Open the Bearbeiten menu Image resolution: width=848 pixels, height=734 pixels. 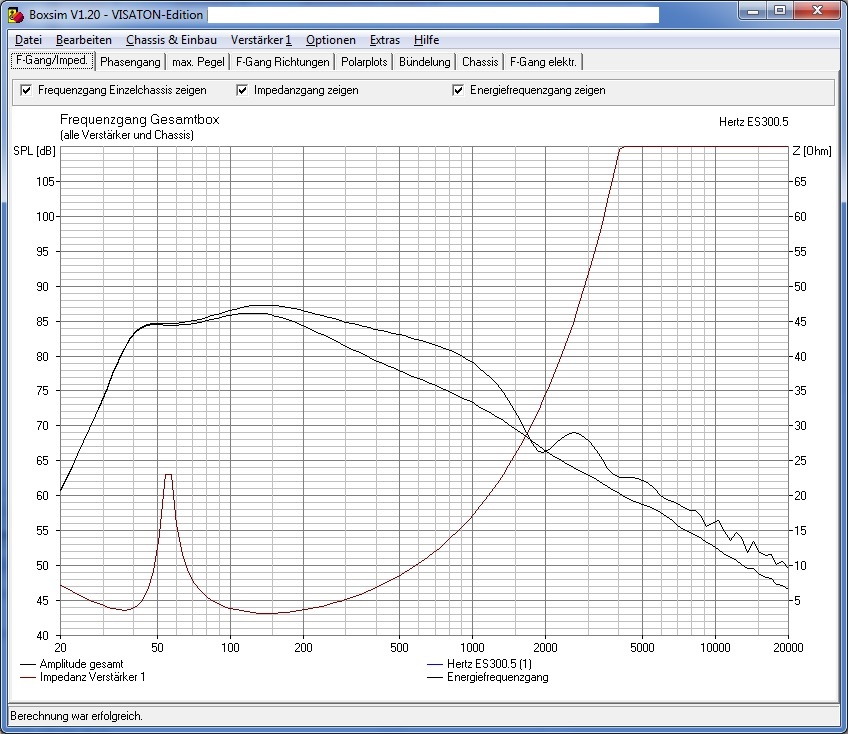(83, 40)
